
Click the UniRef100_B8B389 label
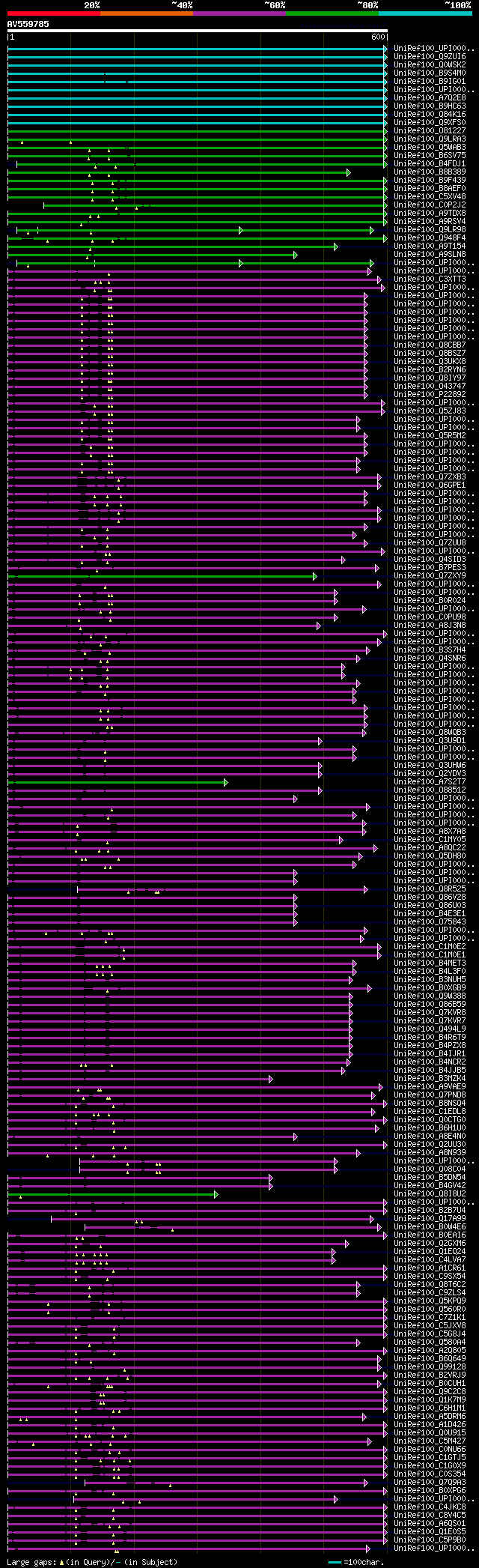tap(430, 172)
